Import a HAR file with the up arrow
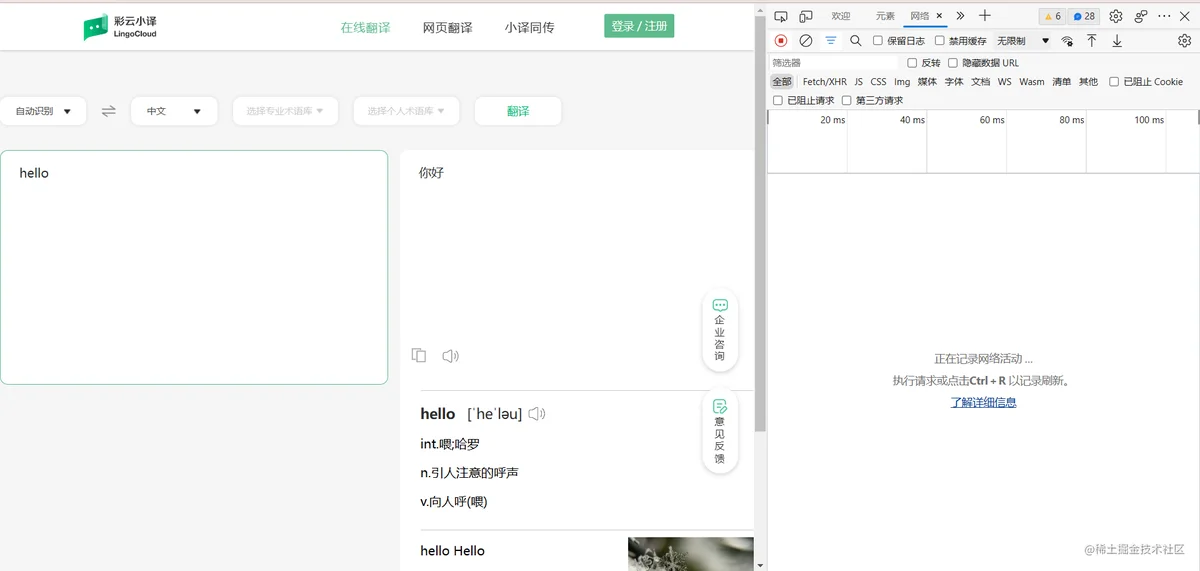 [x=1092, y=41]
